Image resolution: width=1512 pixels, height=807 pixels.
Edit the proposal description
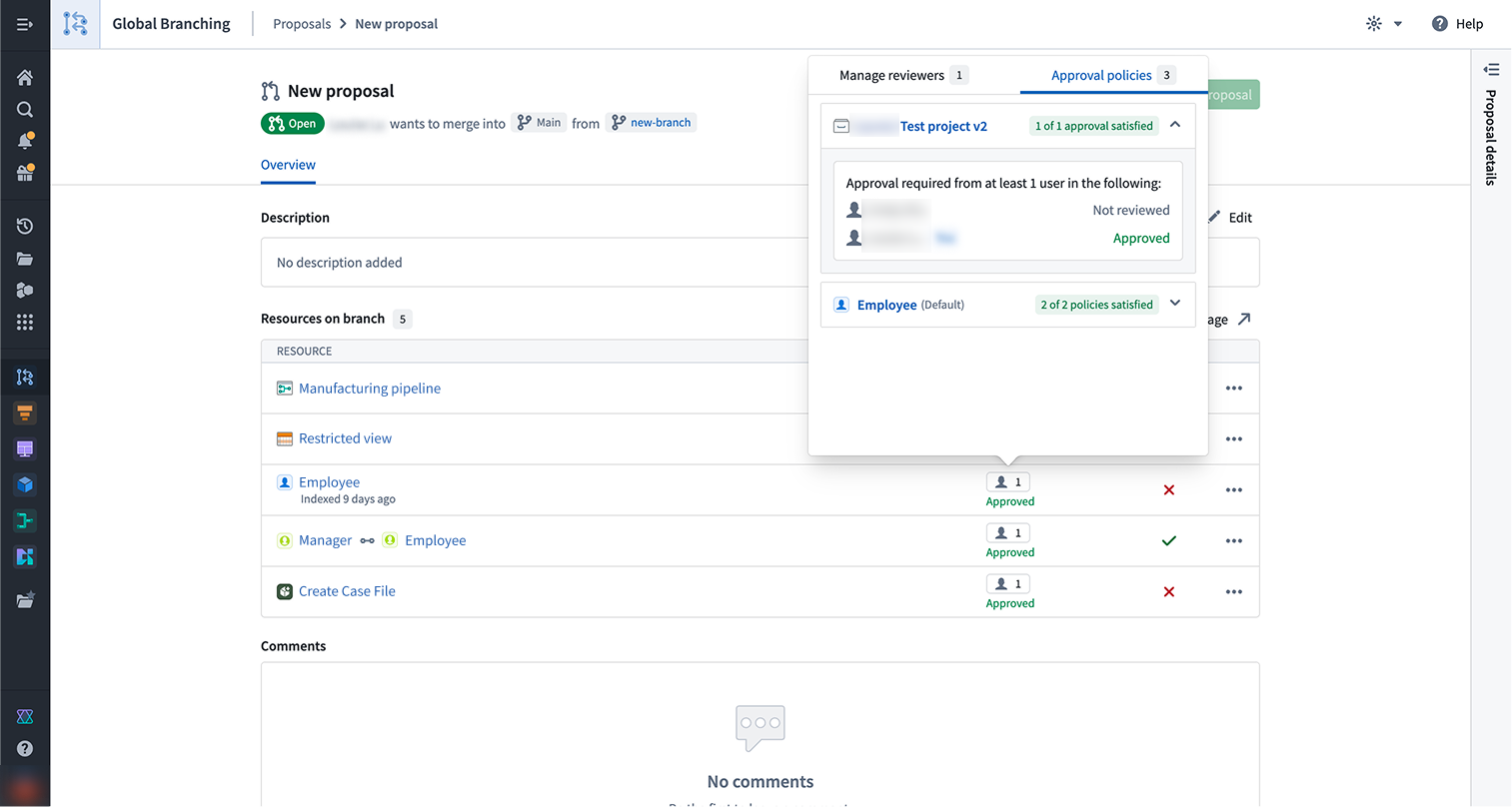coord(1230,218)
